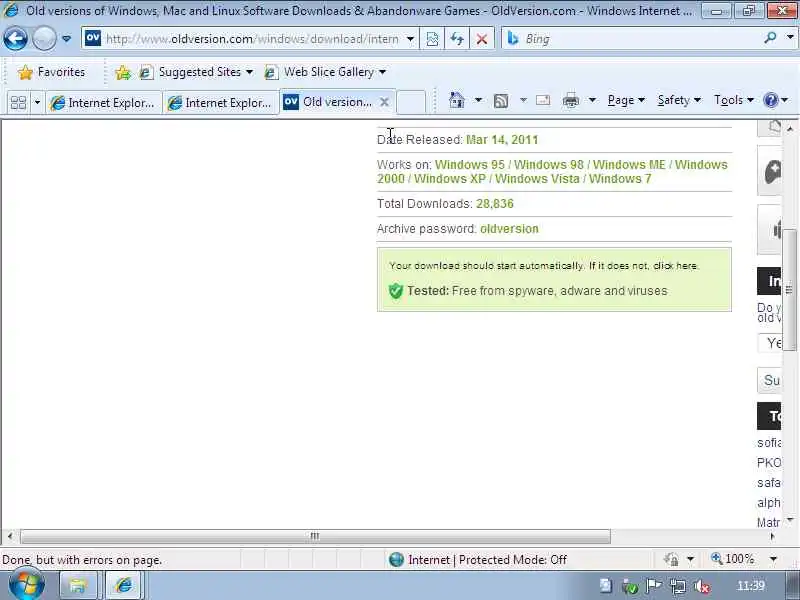Open the Safety menu
This screenshot has height=600, width=800.
[x=679, y=101]
